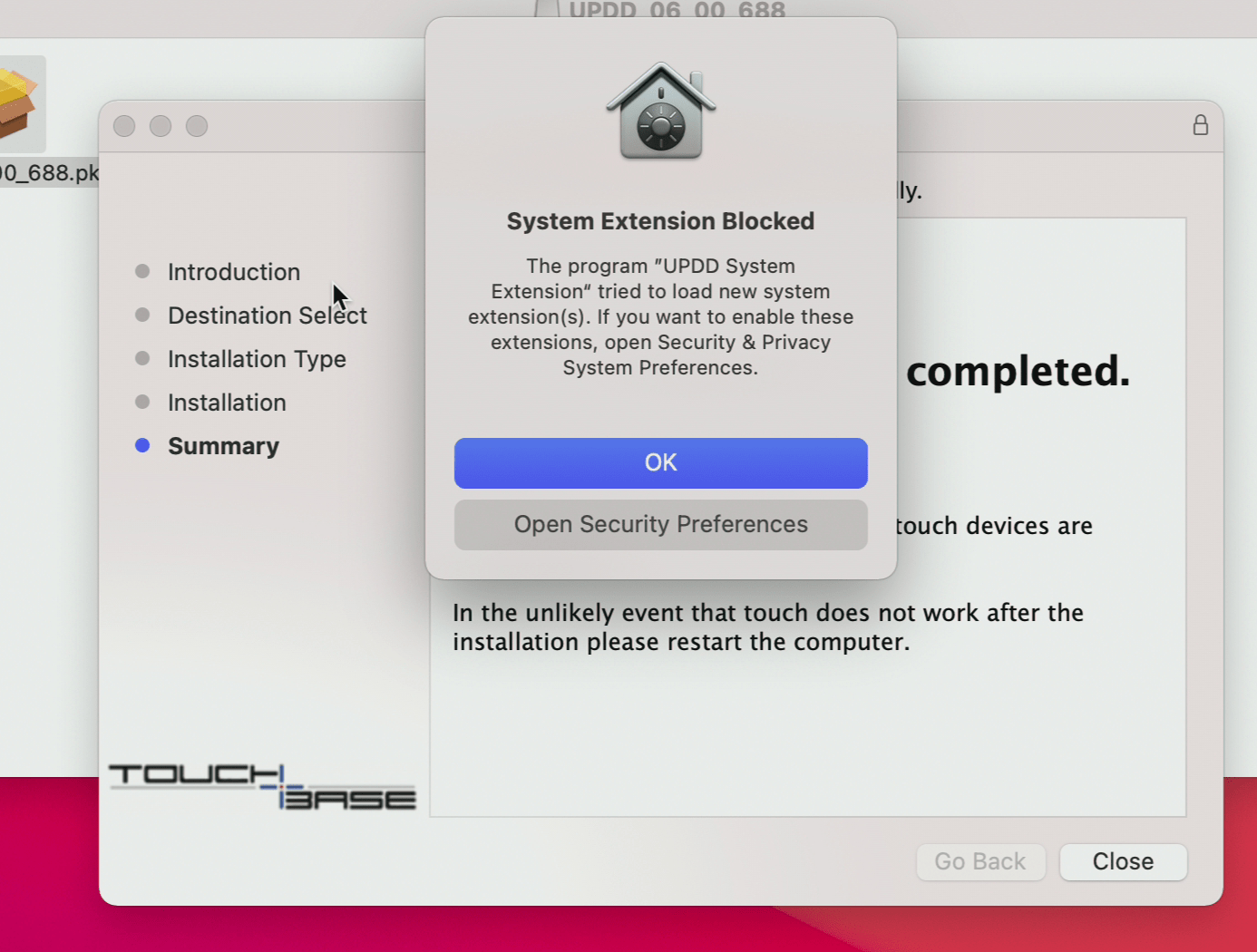Image resolution: width=1257 pixels, height=952 pixels.
Task: Click the UPDD_06_00_688 title text
Action: point(676,11)
